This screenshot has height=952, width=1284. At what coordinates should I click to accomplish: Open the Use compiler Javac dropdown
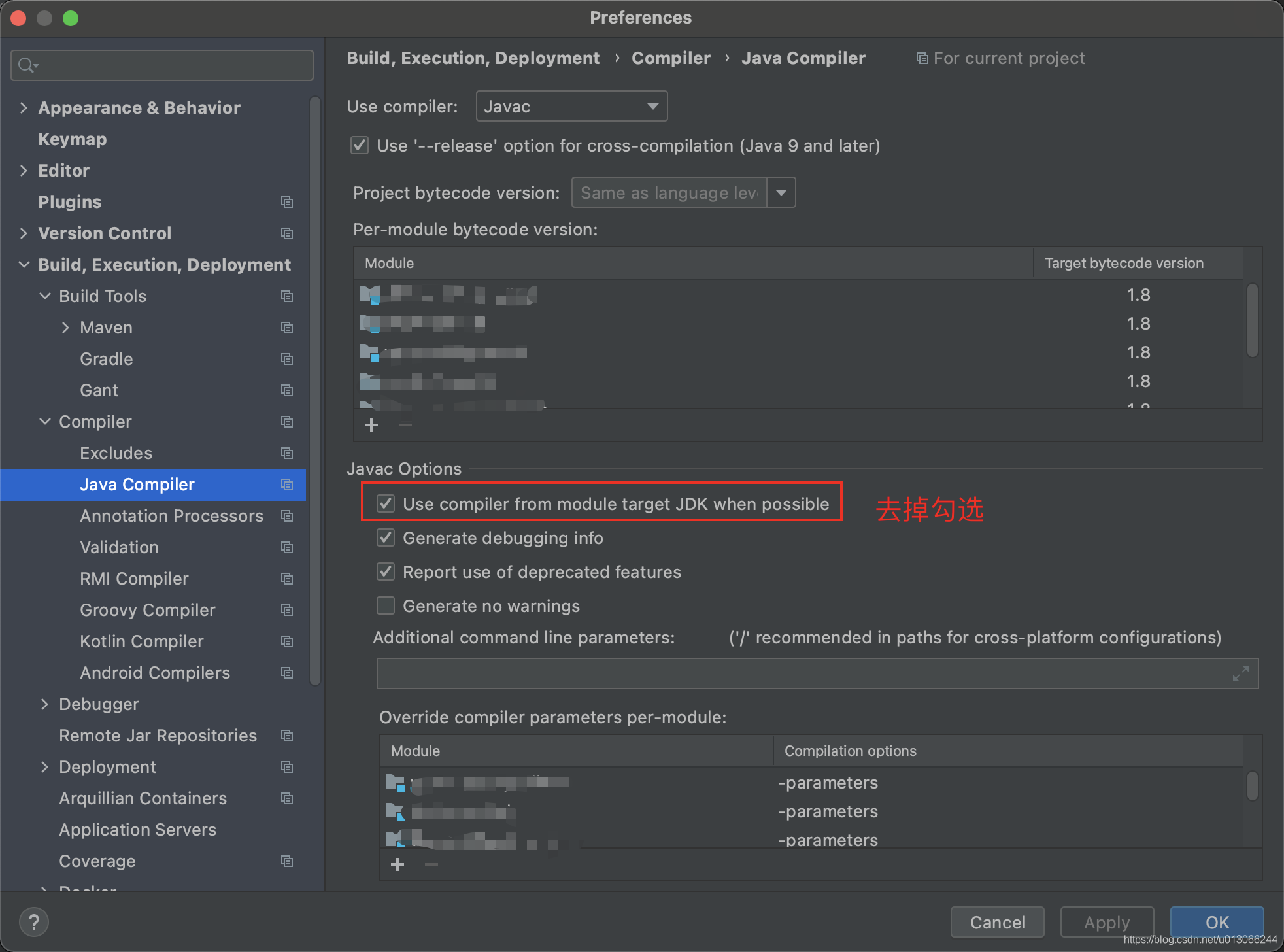click(571, 107)
